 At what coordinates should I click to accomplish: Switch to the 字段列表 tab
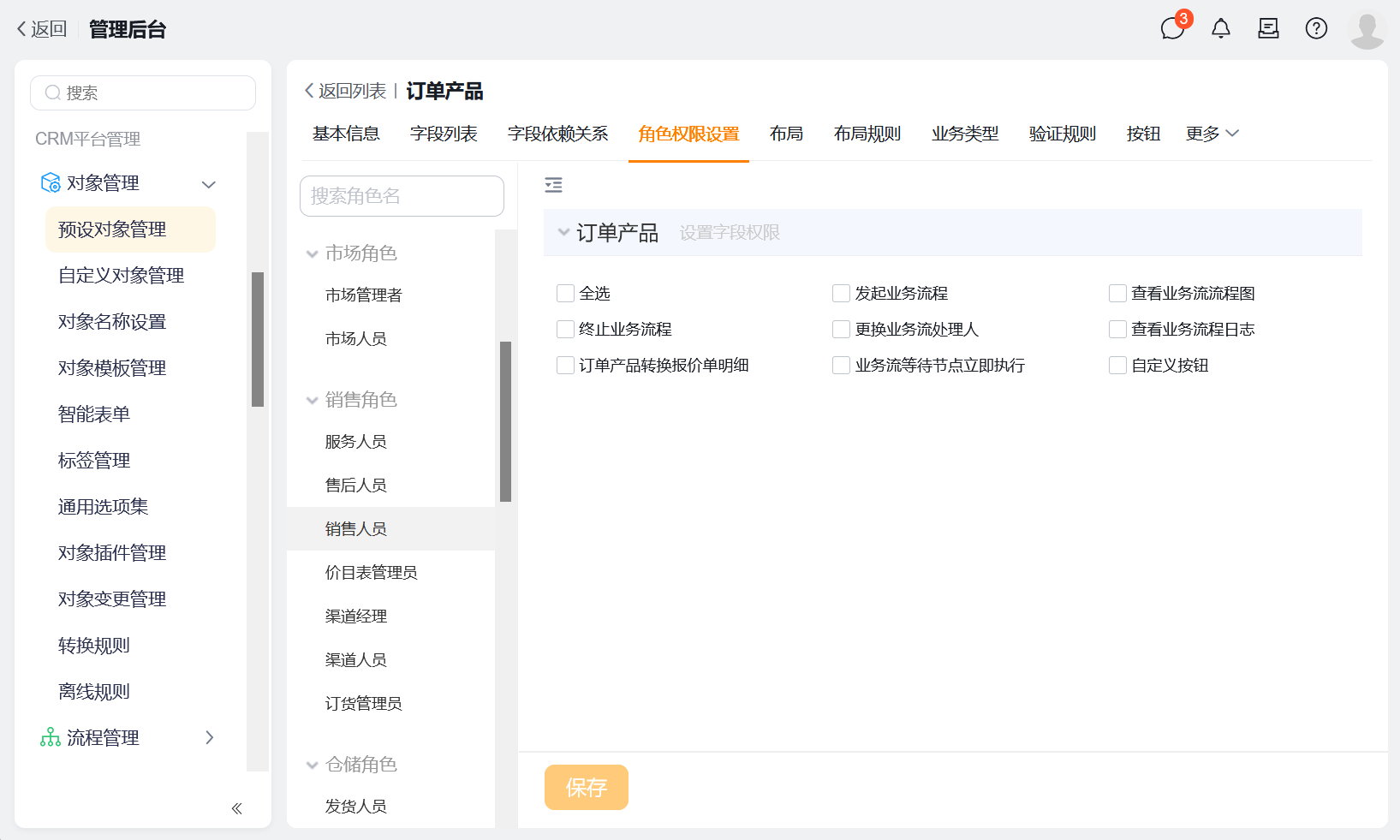pos(444,134)
